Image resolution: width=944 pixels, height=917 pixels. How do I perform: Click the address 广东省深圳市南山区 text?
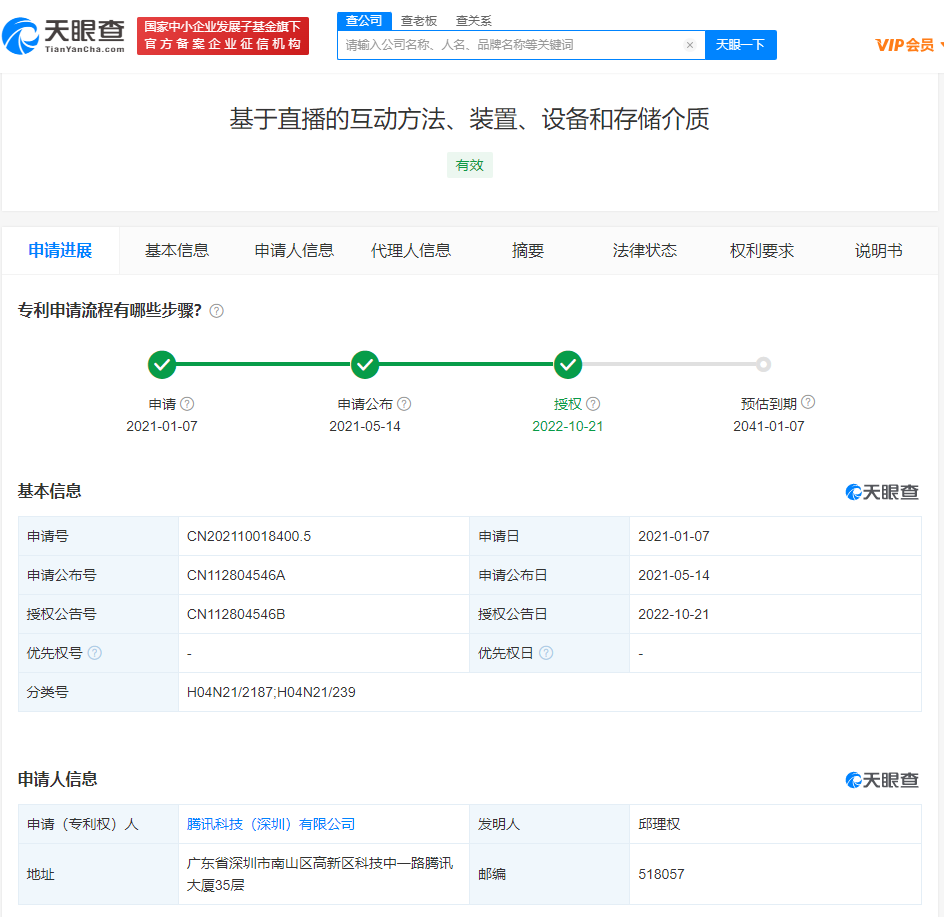click(320, 874)
